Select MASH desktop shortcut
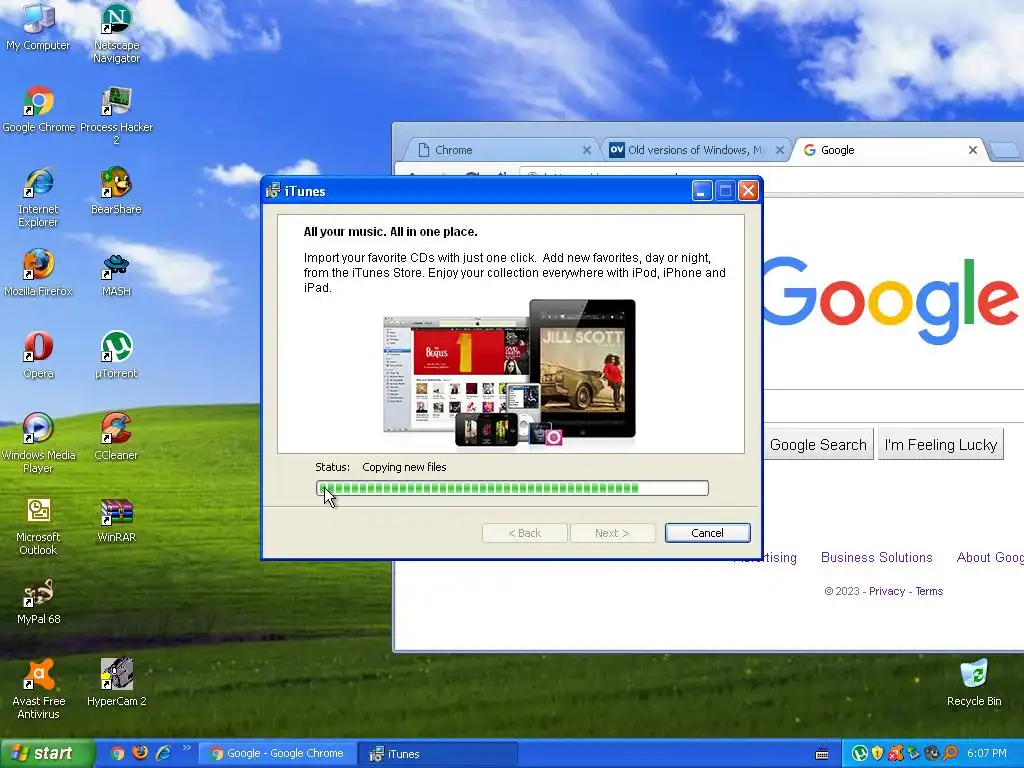Screen dimensions: 1024x768 116,273
